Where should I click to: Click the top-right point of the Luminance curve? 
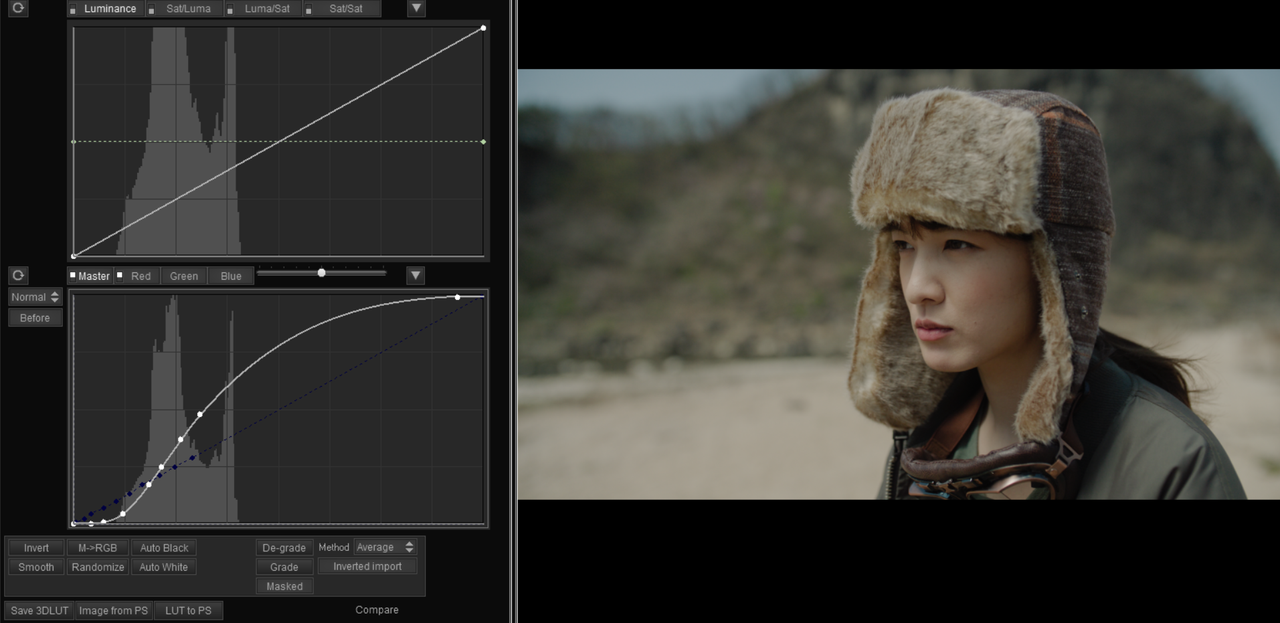point(483,28)
